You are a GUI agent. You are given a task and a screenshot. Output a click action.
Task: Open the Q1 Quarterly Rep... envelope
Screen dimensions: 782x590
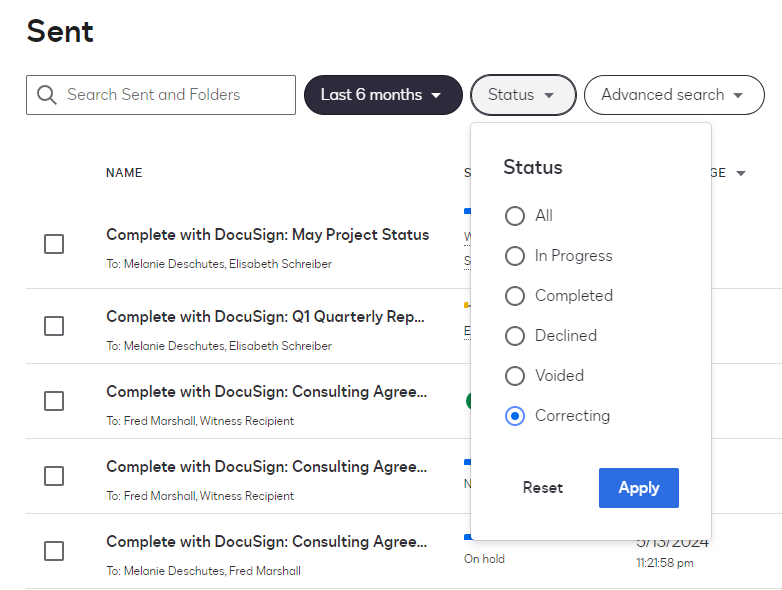coord(266,317)
